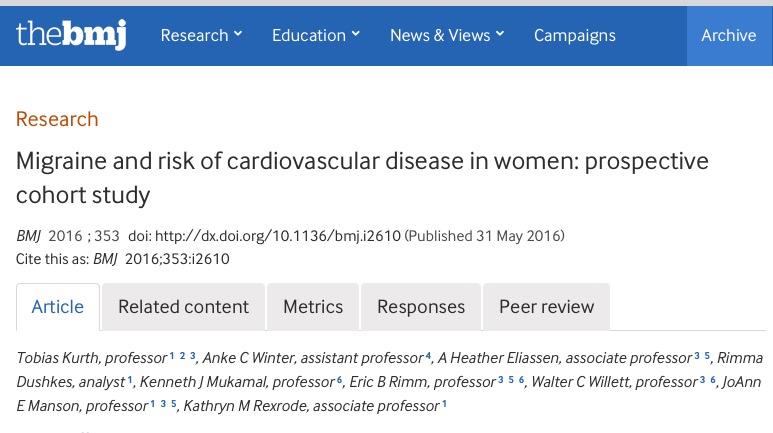Expand the News & Views chevron

coord(500,34)
